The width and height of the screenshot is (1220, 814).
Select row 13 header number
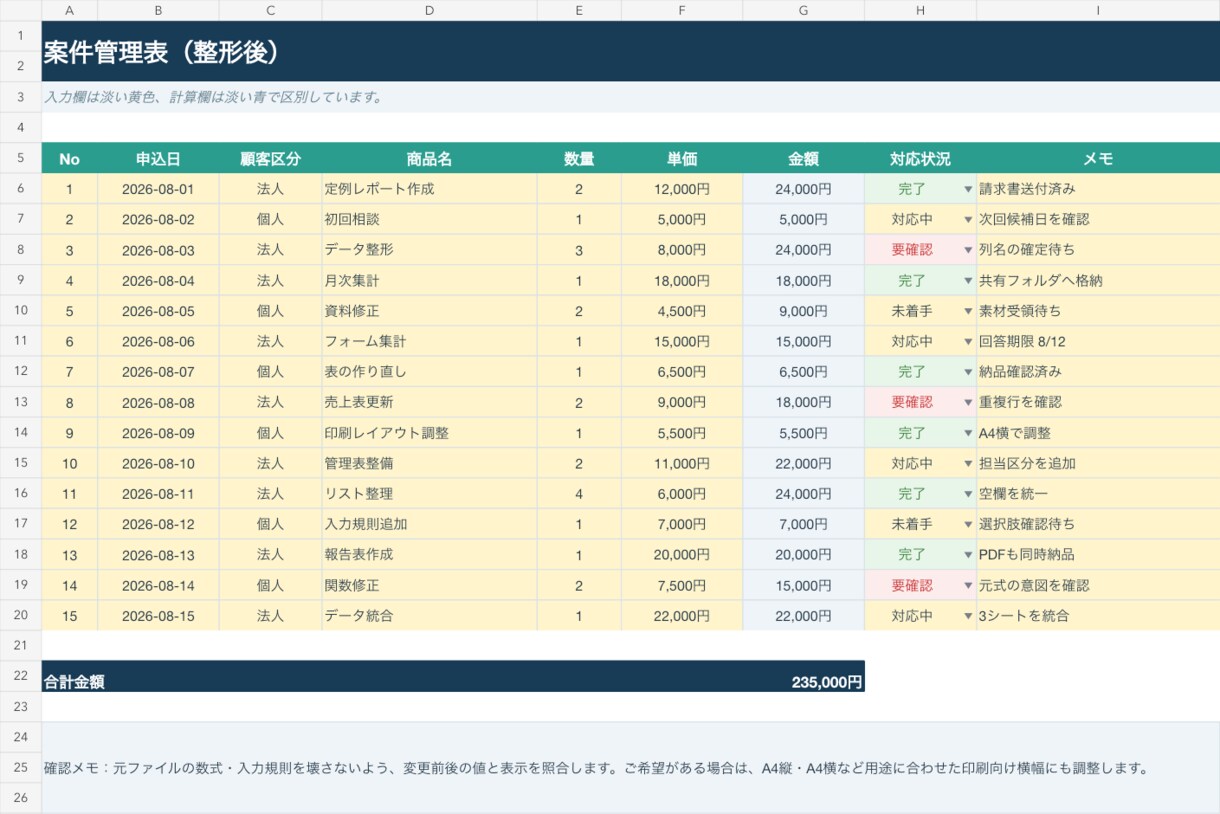click(x=20, y=402)
